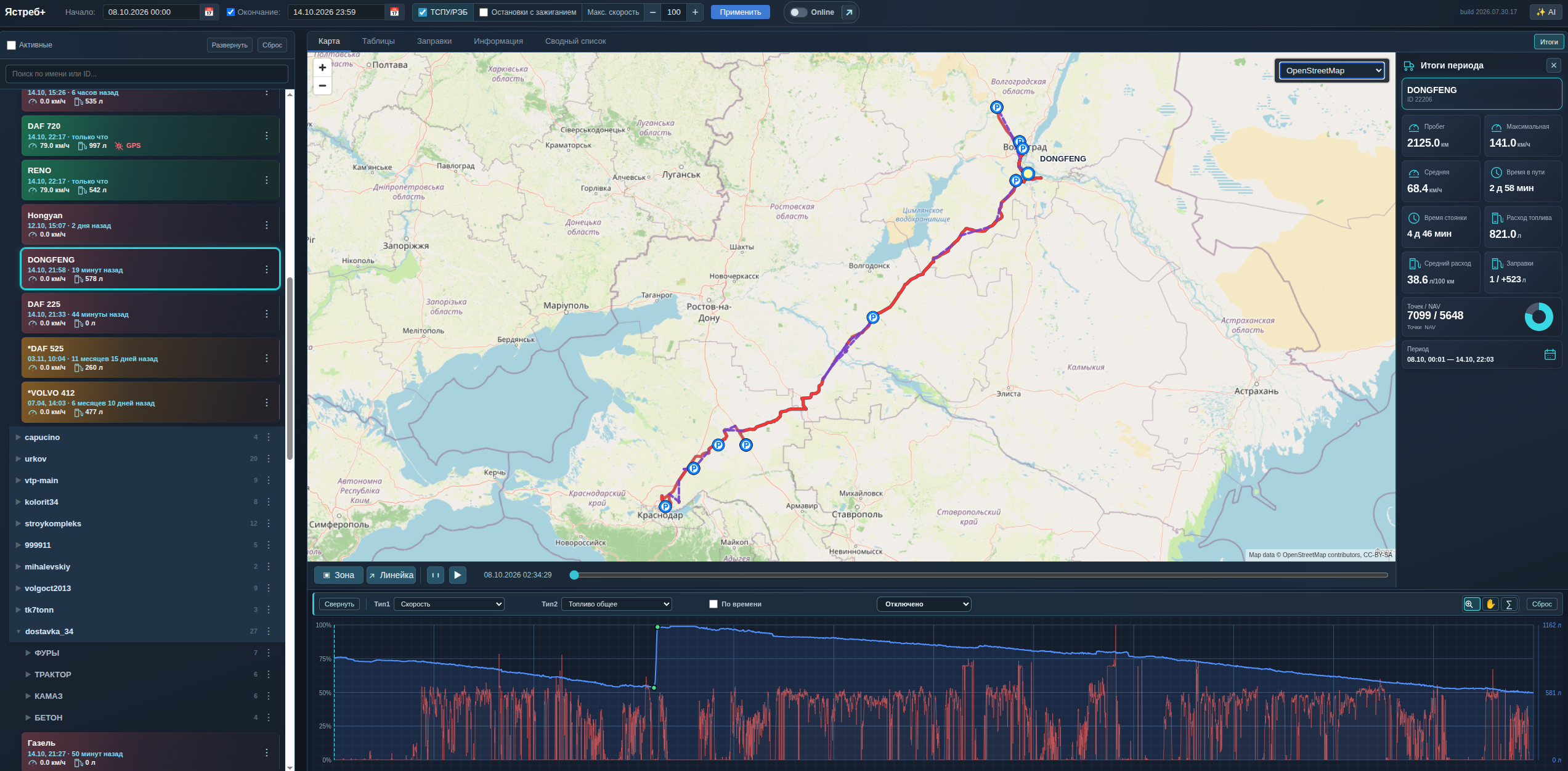Click the Применить button

pyautogui.click(x=740, y=12)
